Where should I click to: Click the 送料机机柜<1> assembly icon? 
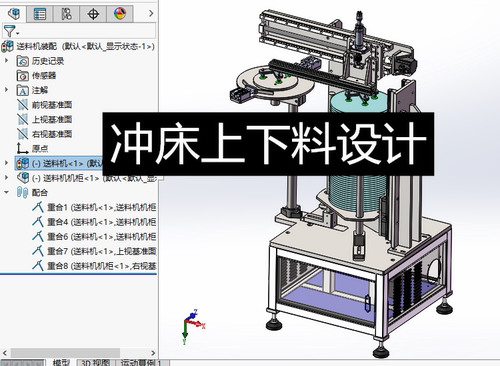(23, 178)
